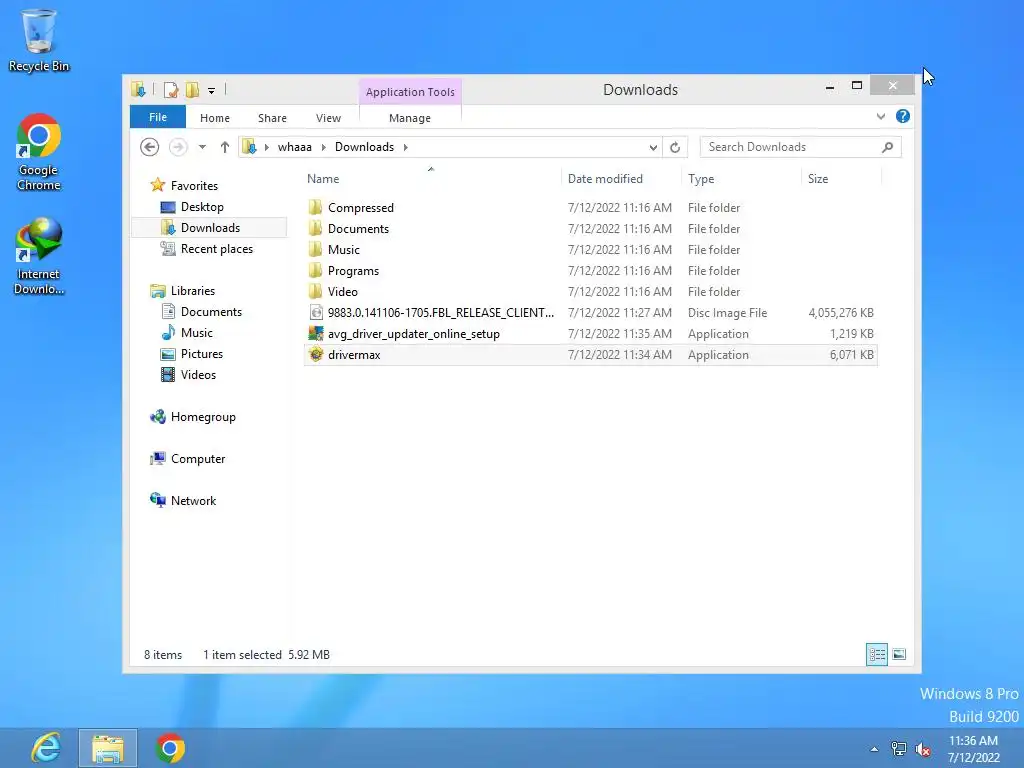
Task: Open Internet Explorer from the taskbar
Action: tap(46, 748)
